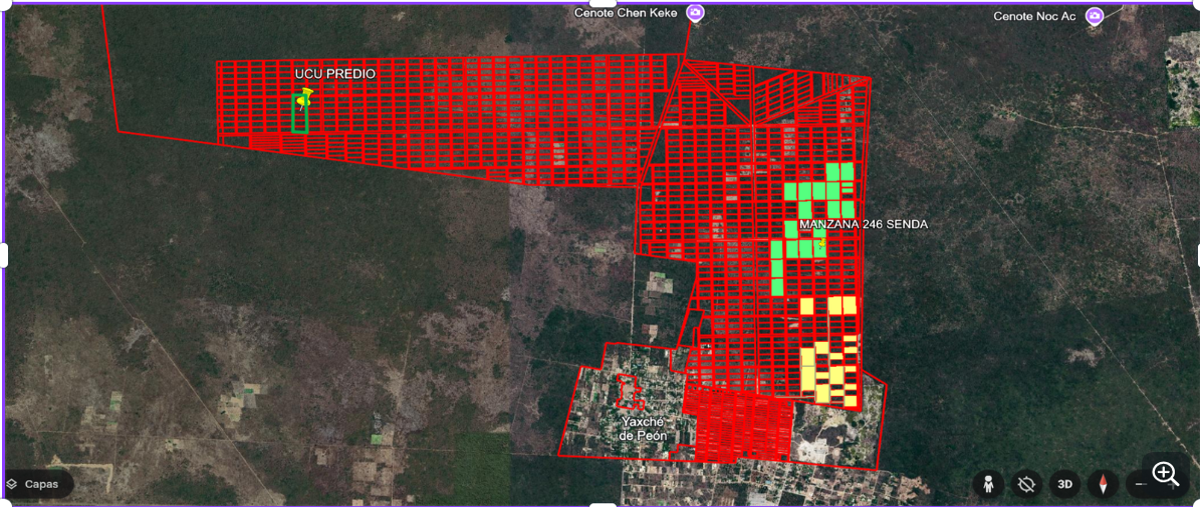Toggle the 3D view button
Viewport: 1200px width, 507px height.
click(1065, 485)
